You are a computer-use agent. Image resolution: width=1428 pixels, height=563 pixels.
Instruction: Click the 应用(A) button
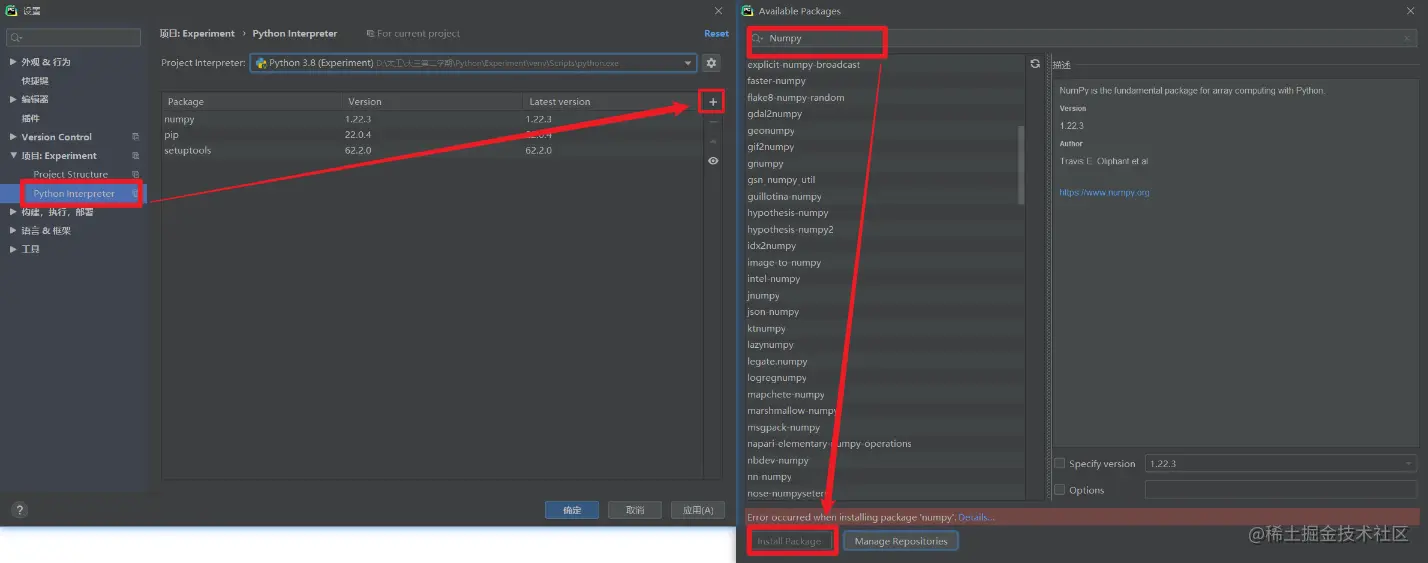coord(698,510)
